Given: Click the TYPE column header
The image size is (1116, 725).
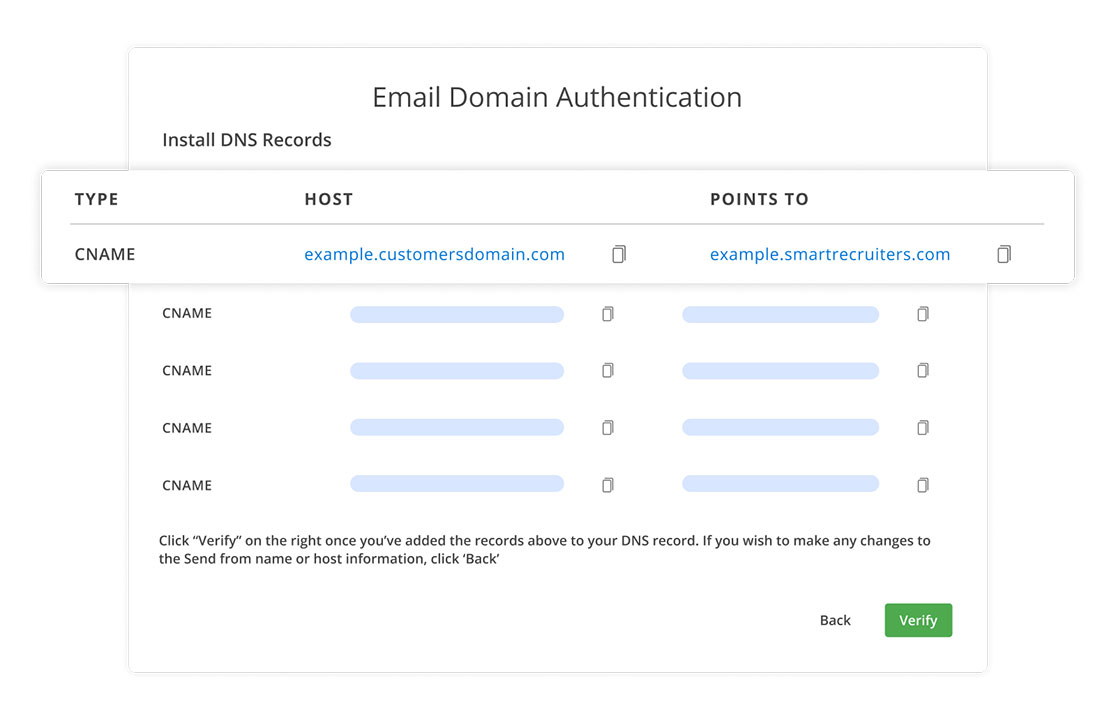Looking at the screenshot, I should point(96,199).
